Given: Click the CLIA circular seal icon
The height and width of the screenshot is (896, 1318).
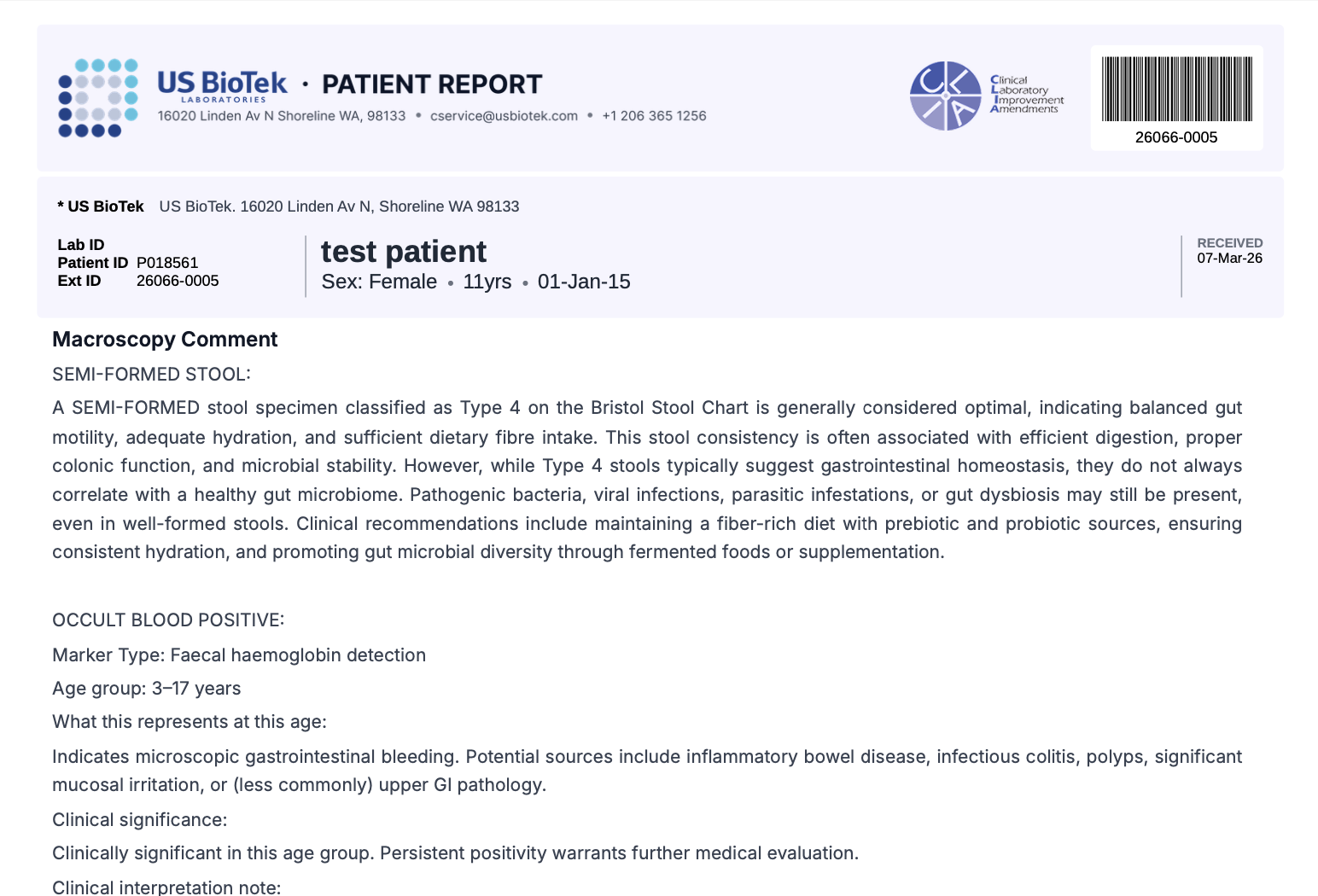Looking at the screenshot, I should click(x=945, y=96).
